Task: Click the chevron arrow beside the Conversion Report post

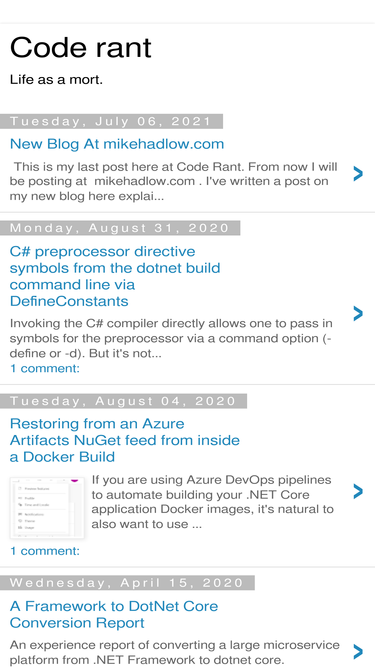Action: coord(358,652)
